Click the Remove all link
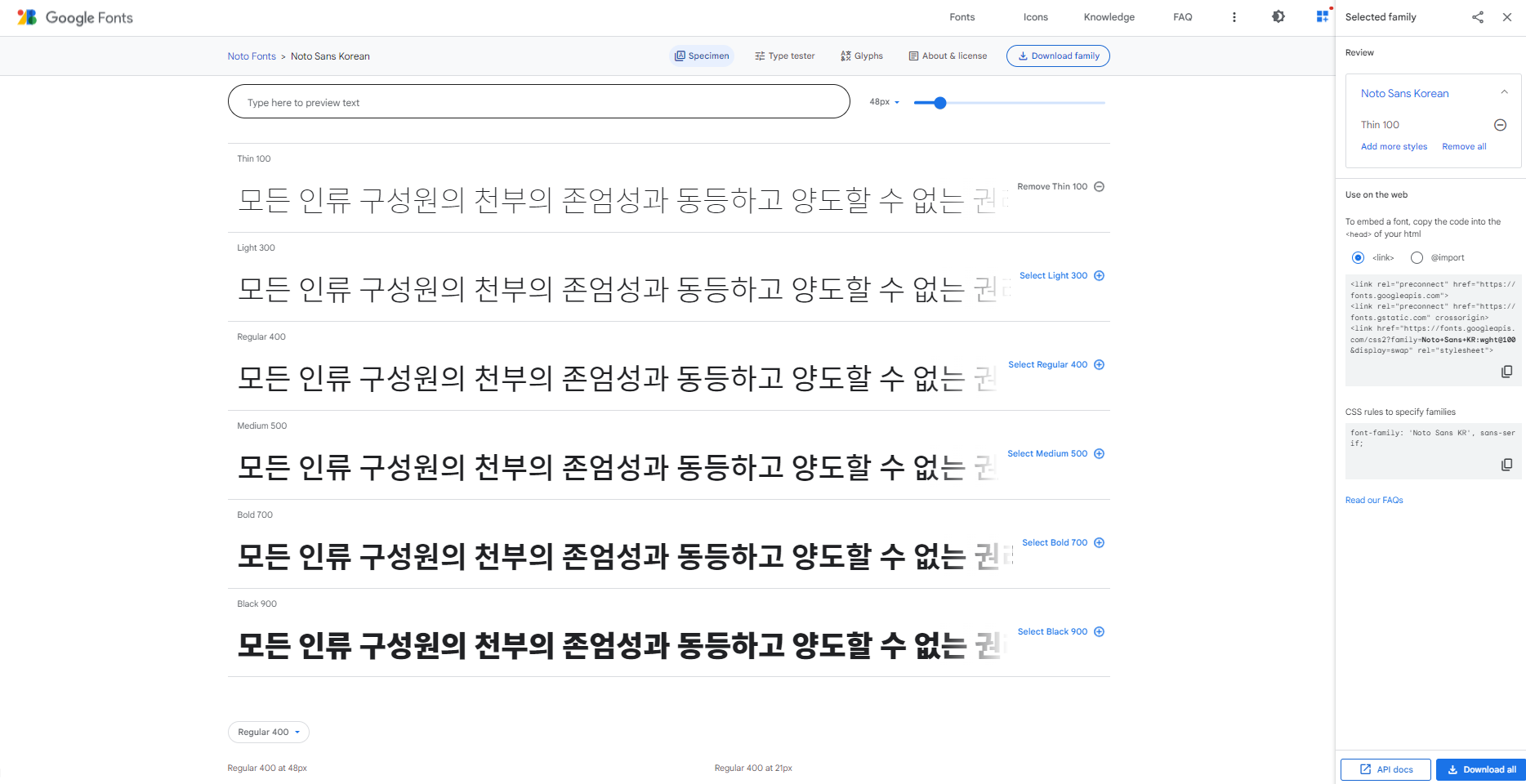Viewport: 1526px width, 784px height. click(1464, 146)
